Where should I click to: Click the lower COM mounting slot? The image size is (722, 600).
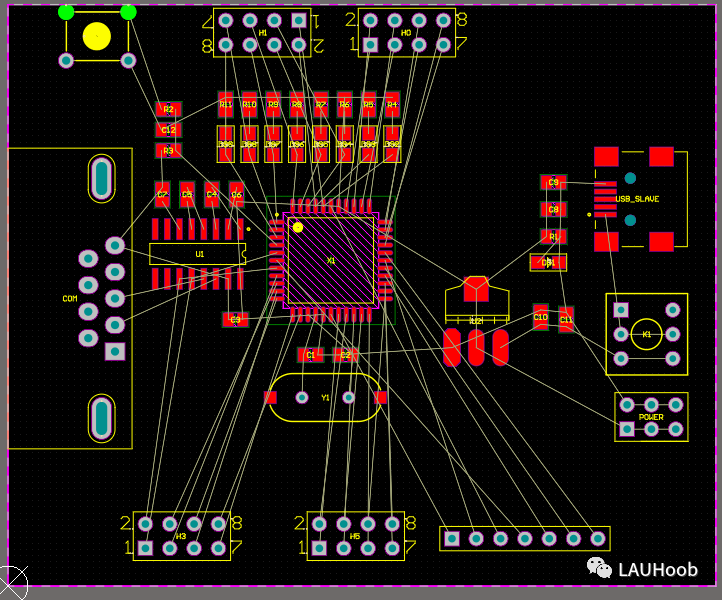click(x=101, y=418)
